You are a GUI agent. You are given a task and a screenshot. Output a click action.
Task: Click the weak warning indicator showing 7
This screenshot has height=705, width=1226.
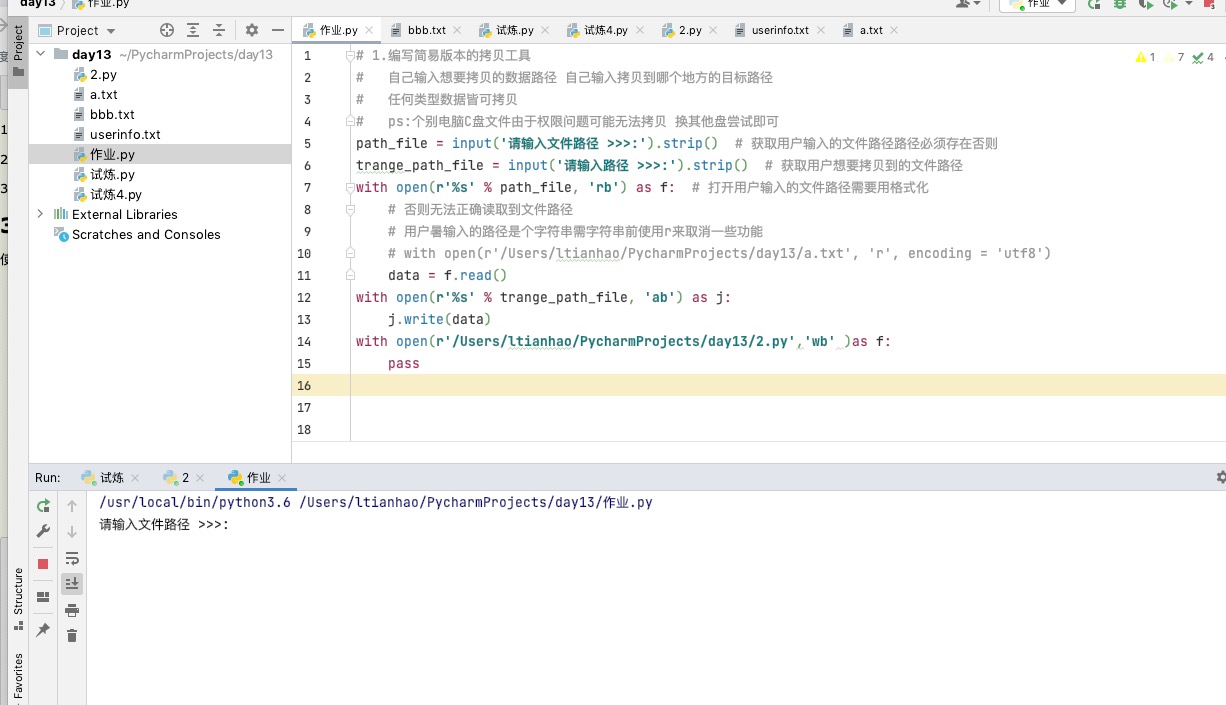click(x=1174, y=57)
